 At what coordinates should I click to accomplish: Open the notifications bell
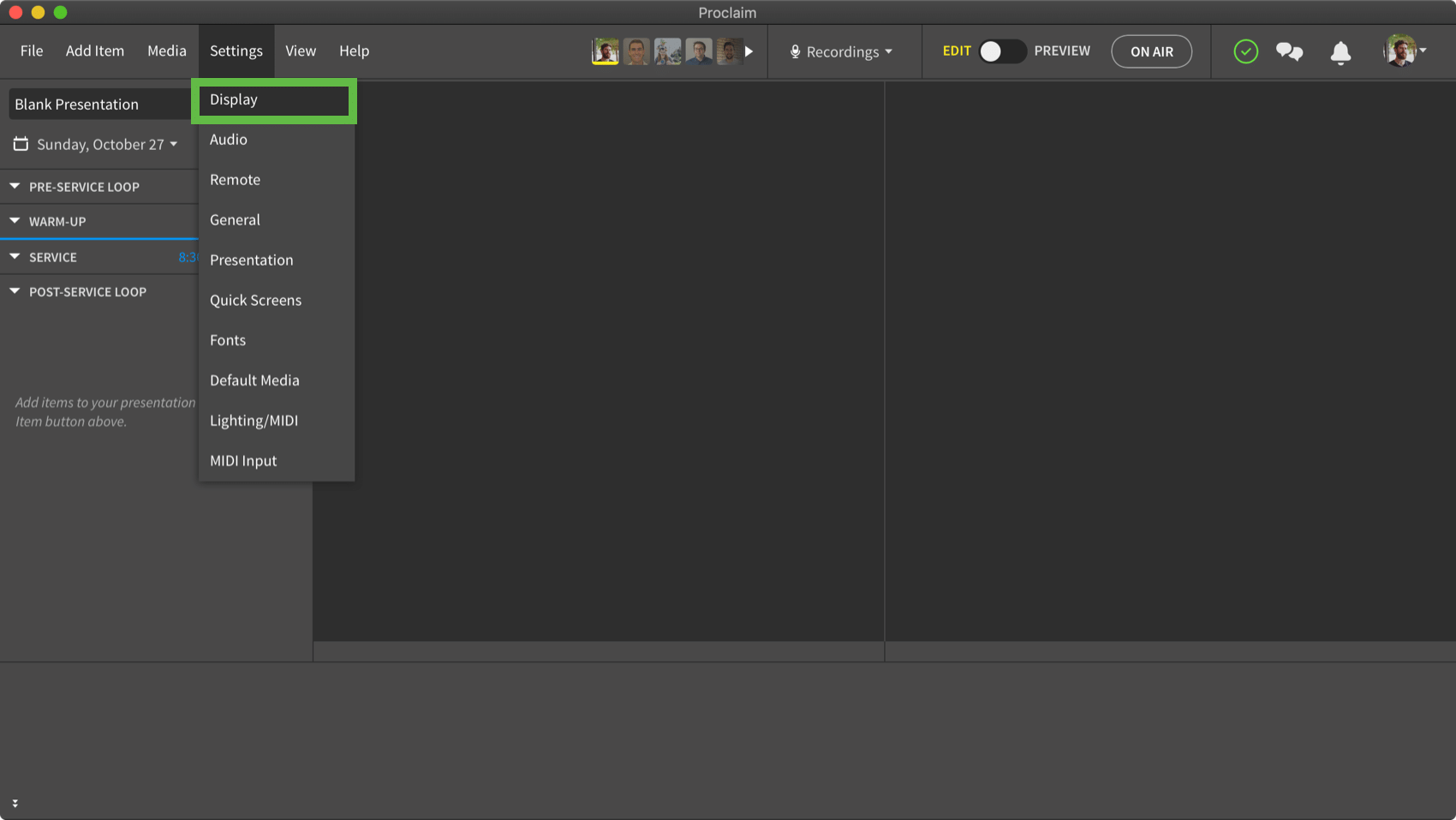[1340, 52]
